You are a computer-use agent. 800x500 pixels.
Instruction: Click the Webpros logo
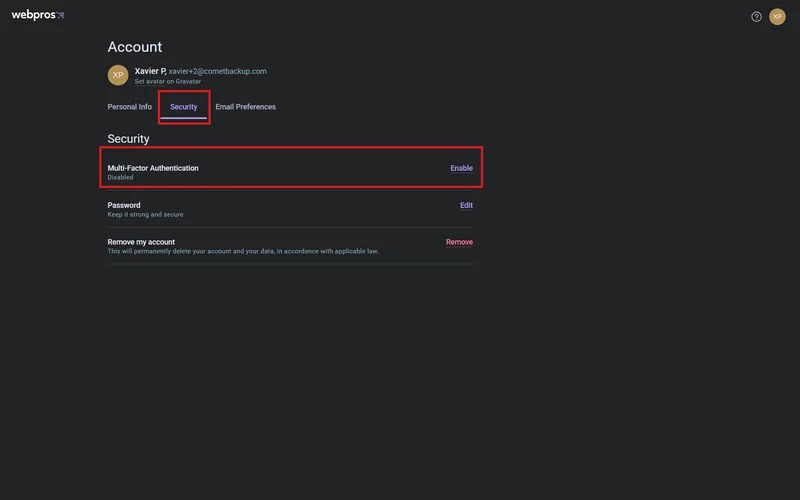coord(37,16)
